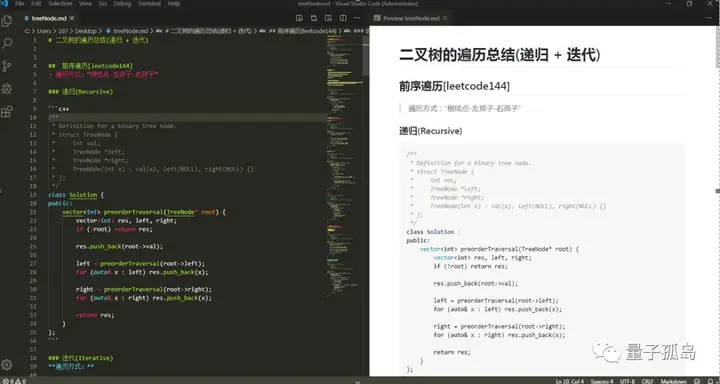Open the Extensions view in activity bar
This screenshot has width=720, height=384.
pyautogui.click(x=7, y=112)
